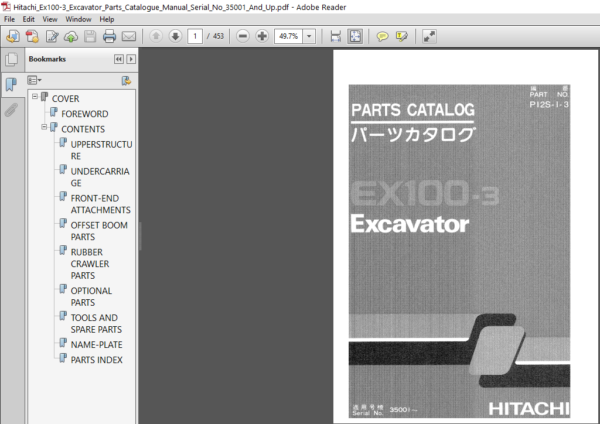Expand the Bookmarks pane right arrow

[x=131, y=59]
